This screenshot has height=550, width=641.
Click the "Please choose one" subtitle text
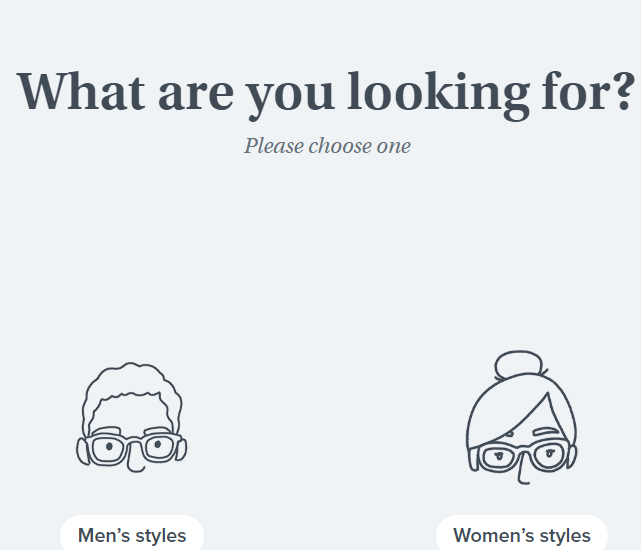327,146
